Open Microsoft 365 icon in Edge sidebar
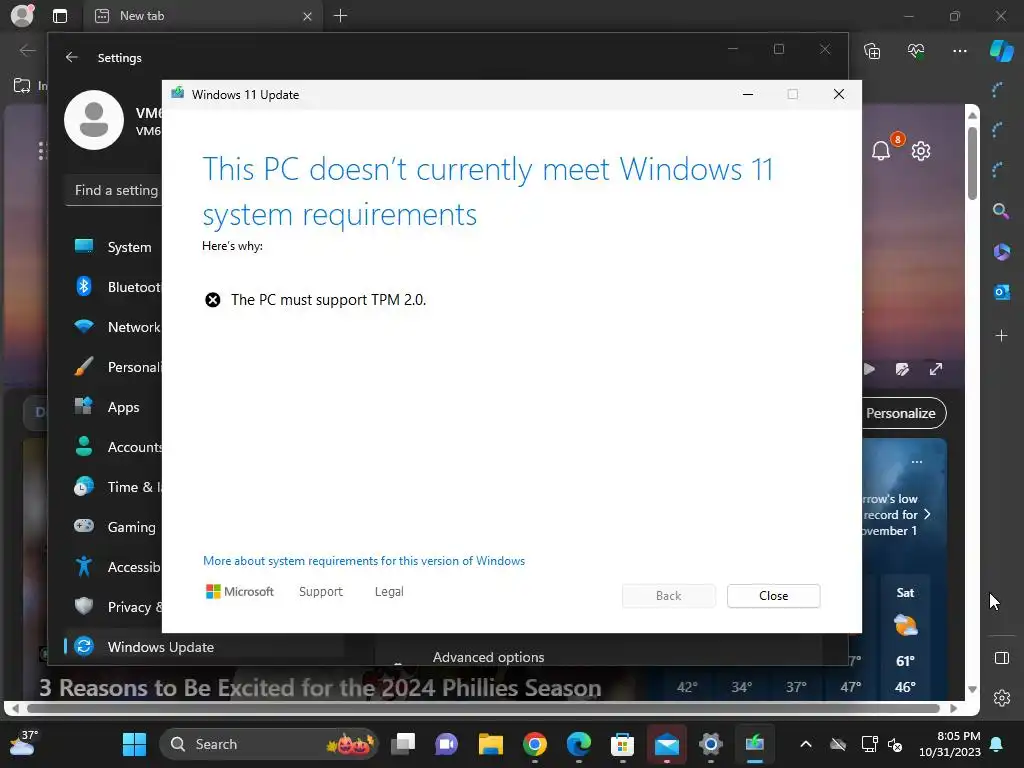The width and height of the screenshot is (1024, 768). (x=1001, y=251)
